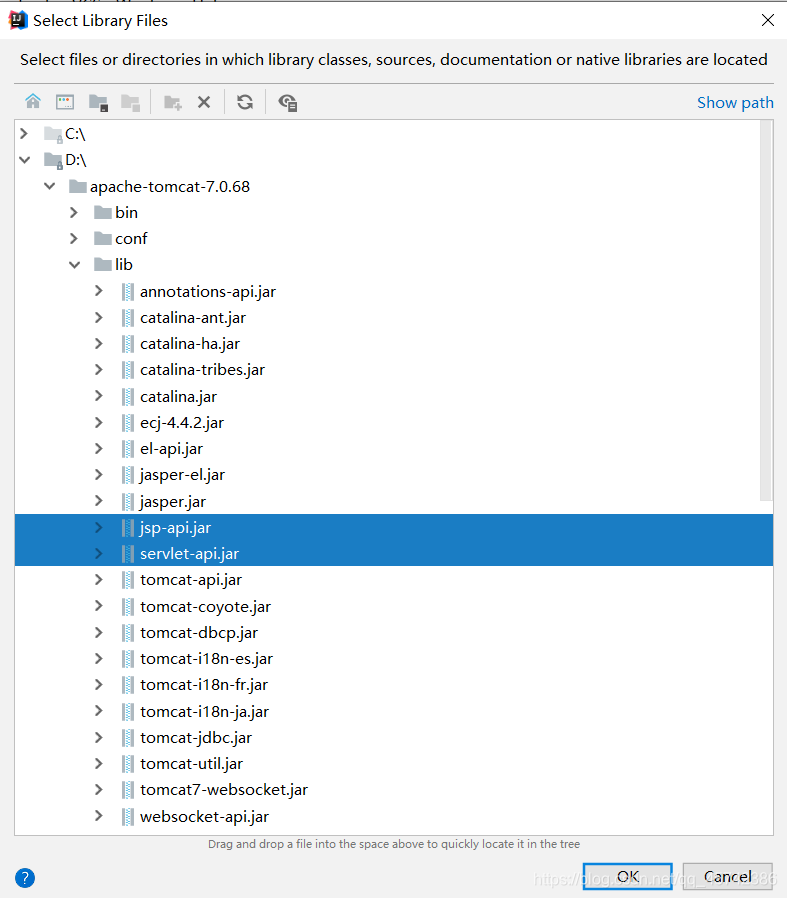787x898 pixels.
Task: Click the Help question mark button
Action: coord(25,878)
